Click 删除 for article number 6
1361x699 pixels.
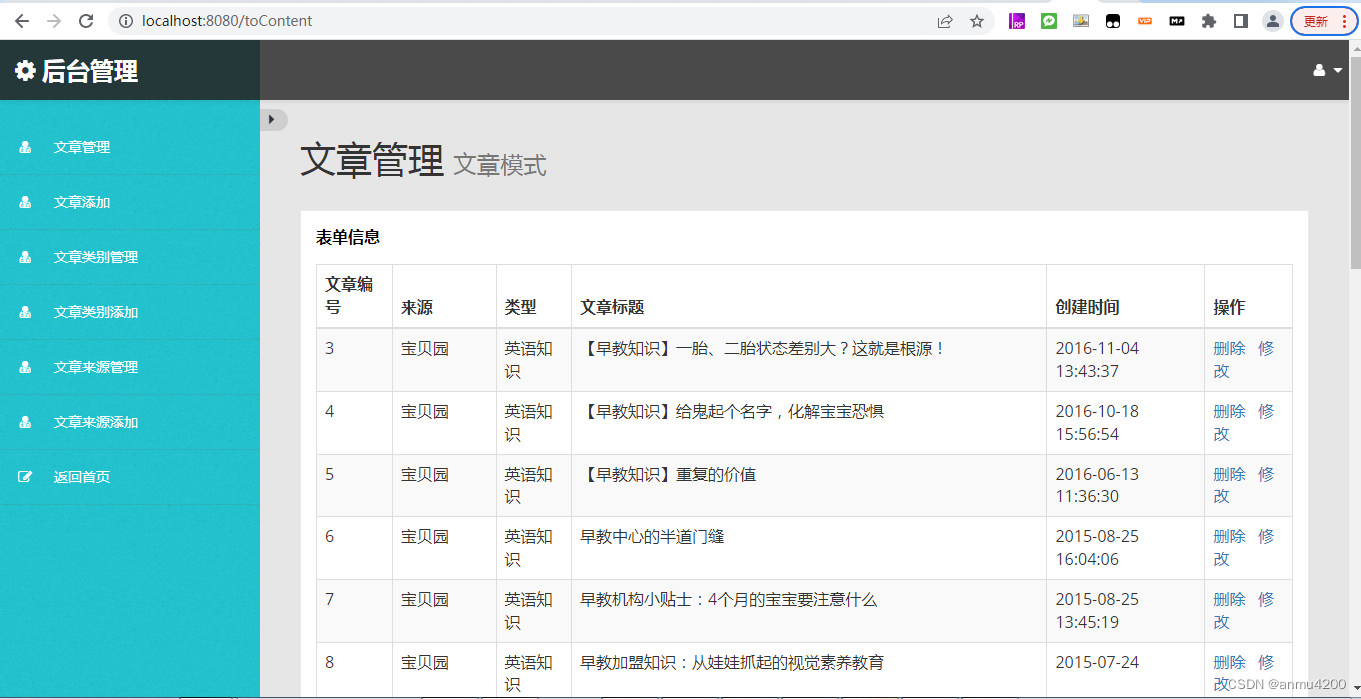pyautogui.click(x=1229, y=536)
